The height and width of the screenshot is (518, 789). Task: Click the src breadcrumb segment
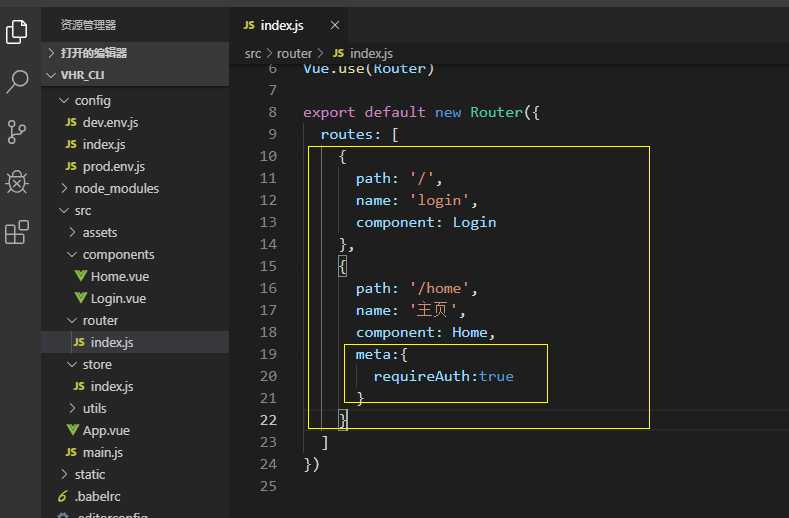tap(253, 53)
